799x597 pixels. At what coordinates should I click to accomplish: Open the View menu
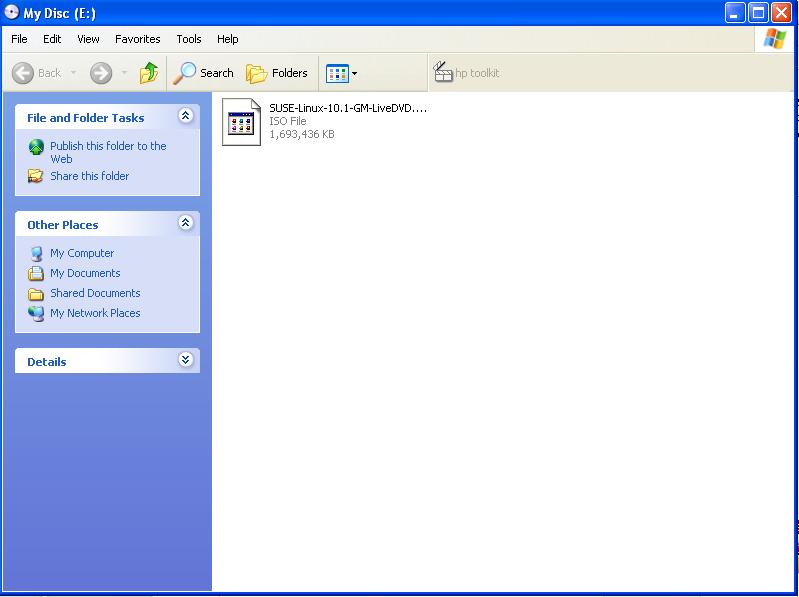coord(88,39)
